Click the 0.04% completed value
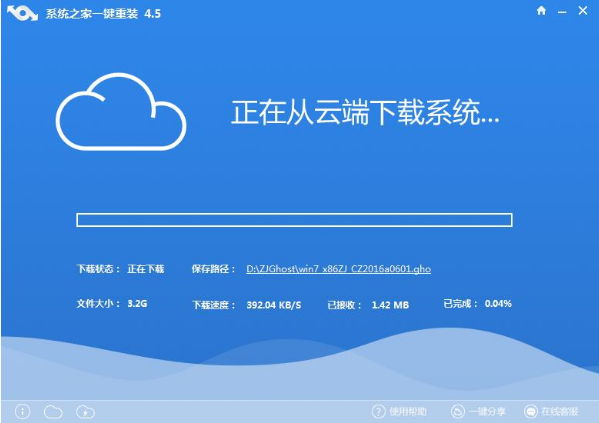 click(498, 304)
